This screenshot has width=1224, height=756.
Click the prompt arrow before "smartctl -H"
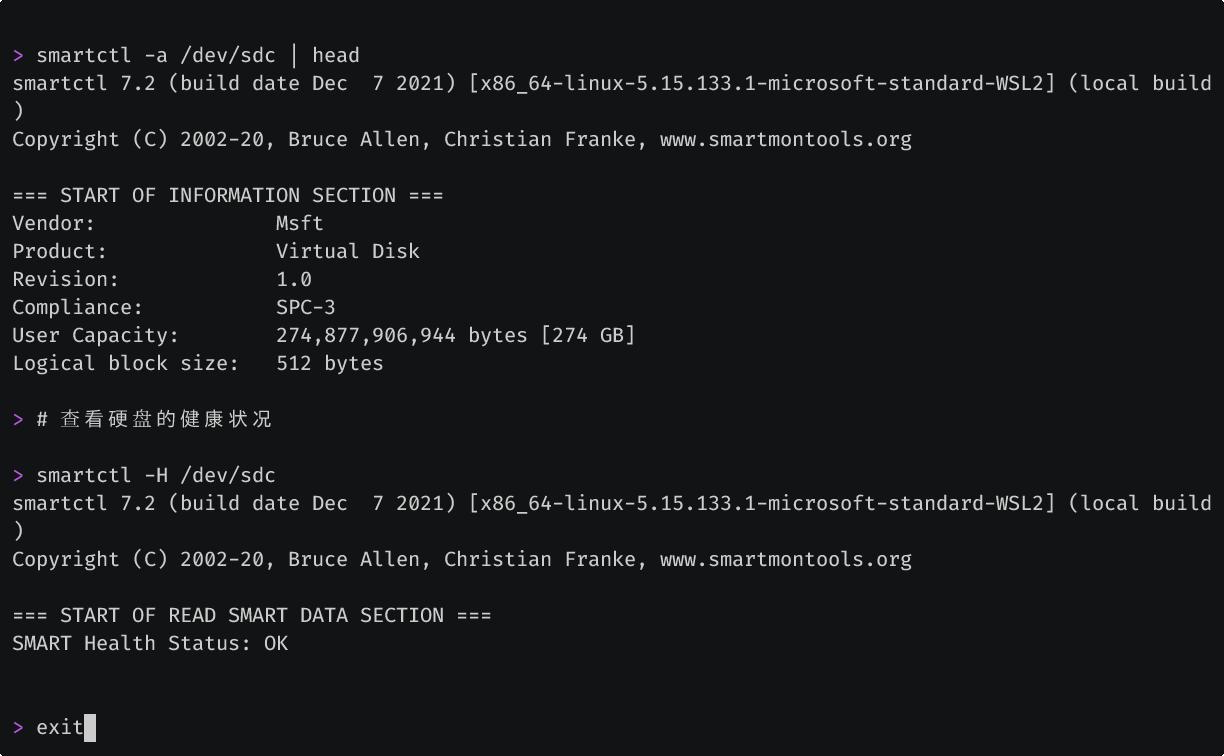pos(18,476)
